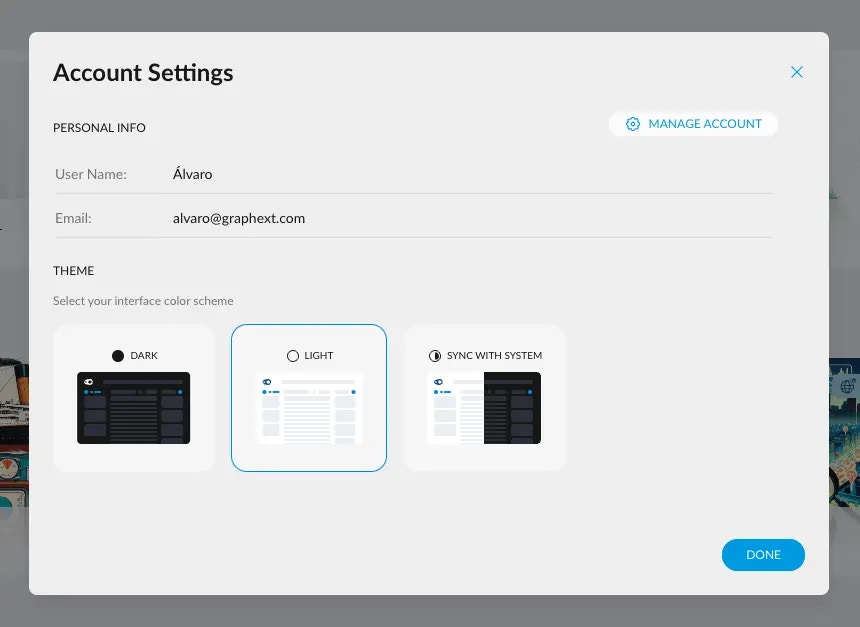Select the dark interface preview thumbnail
This screenshot has width=860, height=627.
134,408
